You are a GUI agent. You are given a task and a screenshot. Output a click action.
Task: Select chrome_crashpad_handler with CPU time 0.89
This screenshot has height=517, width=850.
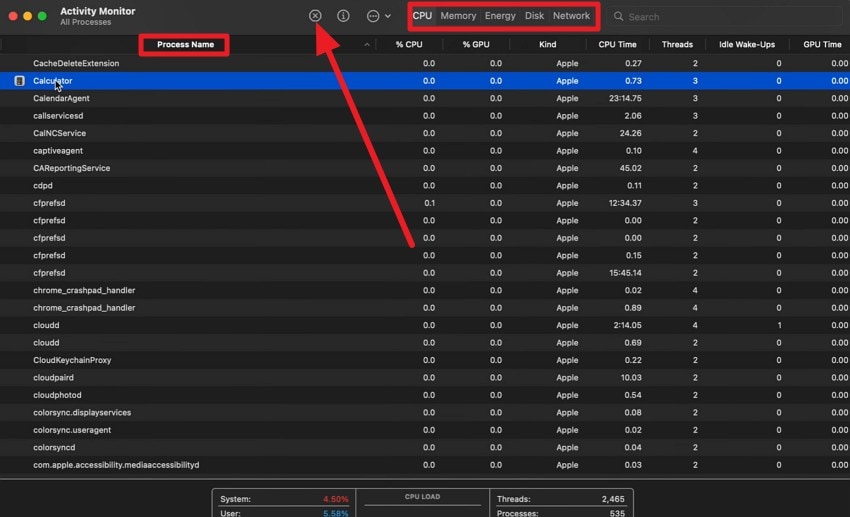click(425, 308)
